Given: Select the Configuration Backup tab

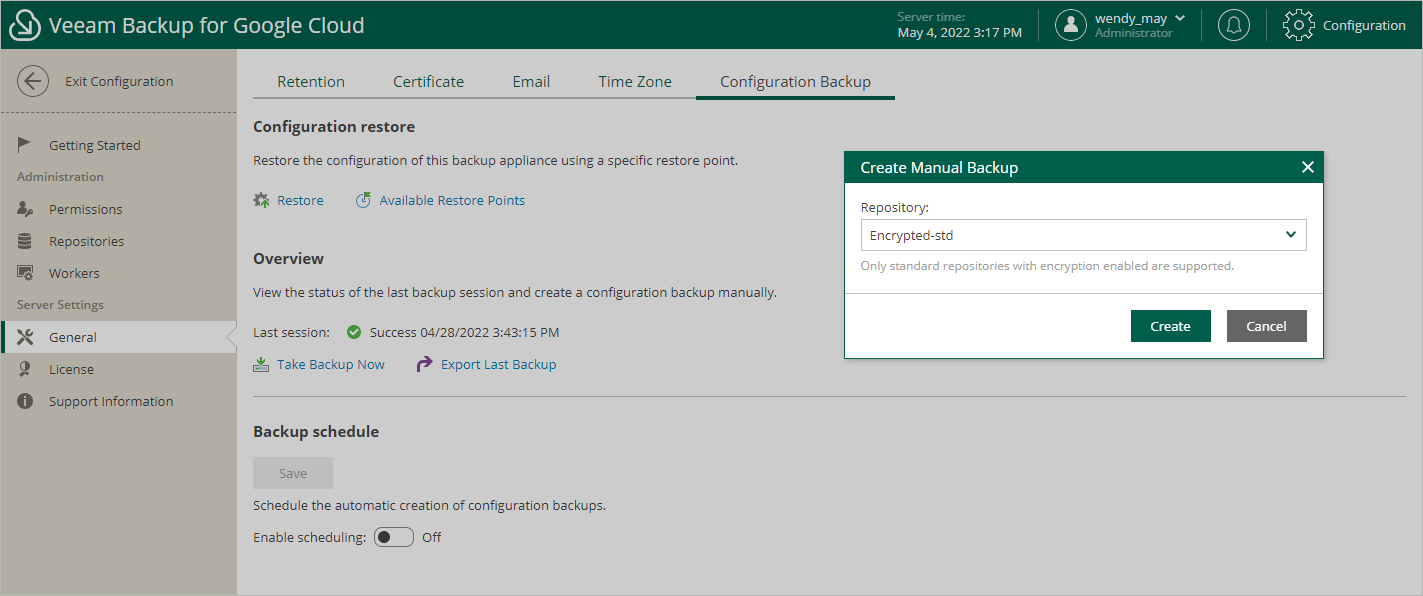Looking at the screenshot, I should [795, 82].
